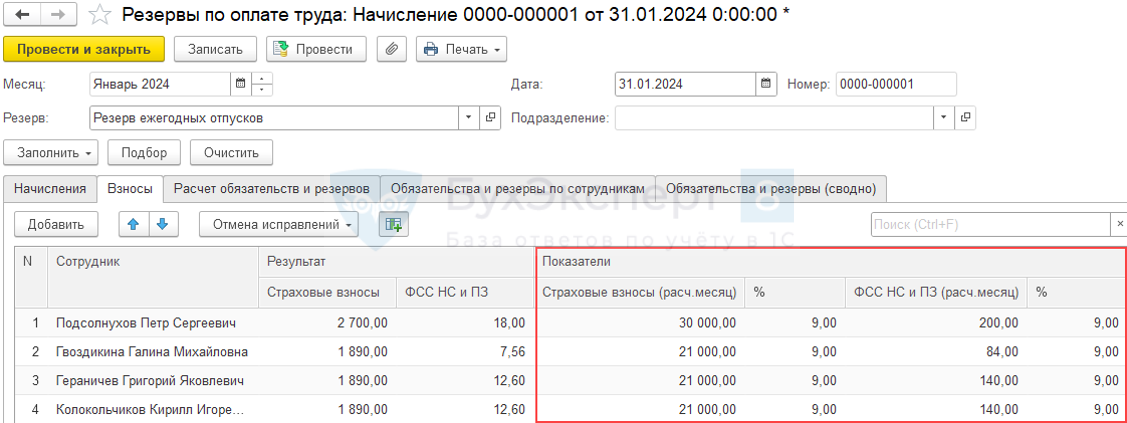Select row Гвоздикина Галина Михайловна

coord(571,352)
